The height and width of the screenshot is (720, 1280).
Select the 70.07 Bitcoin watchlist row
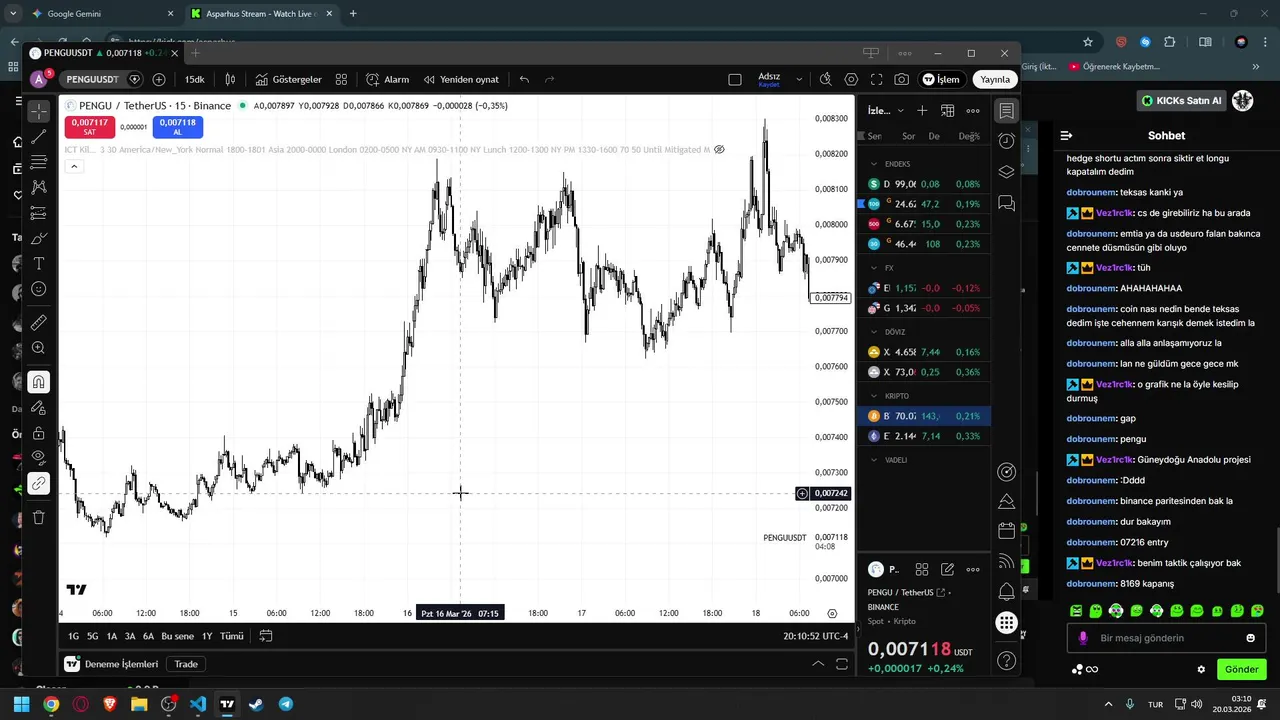924,416
